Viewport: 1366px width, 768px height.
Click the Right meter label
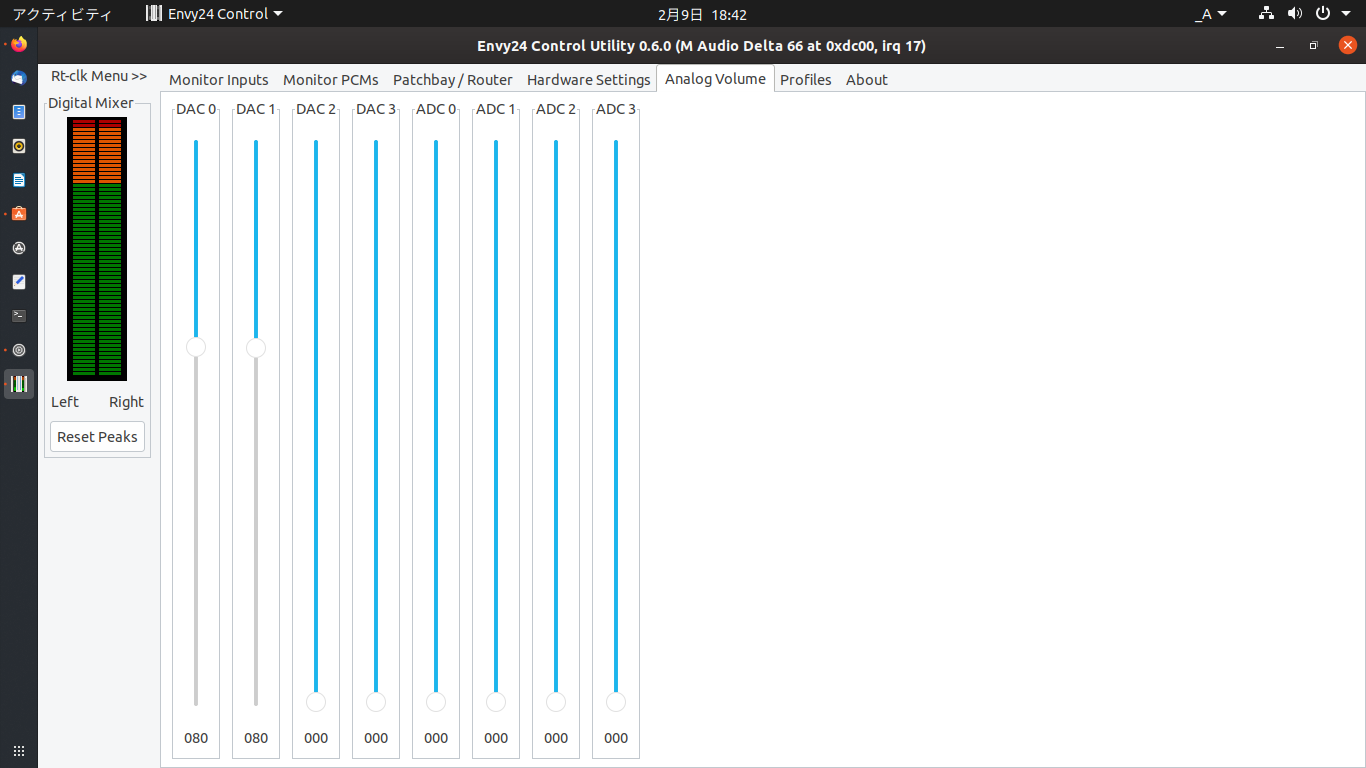click(x=126, y=402)
